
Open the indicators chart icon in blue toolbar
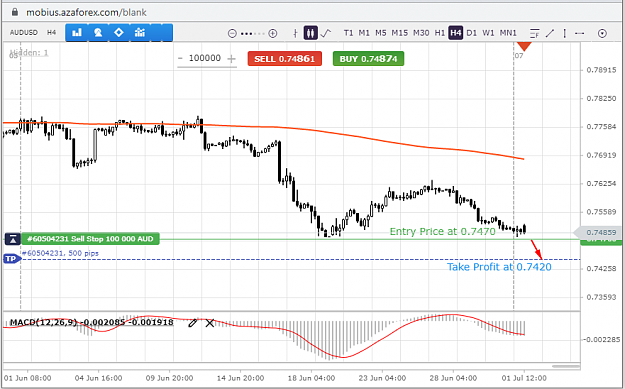coord(140,32)
